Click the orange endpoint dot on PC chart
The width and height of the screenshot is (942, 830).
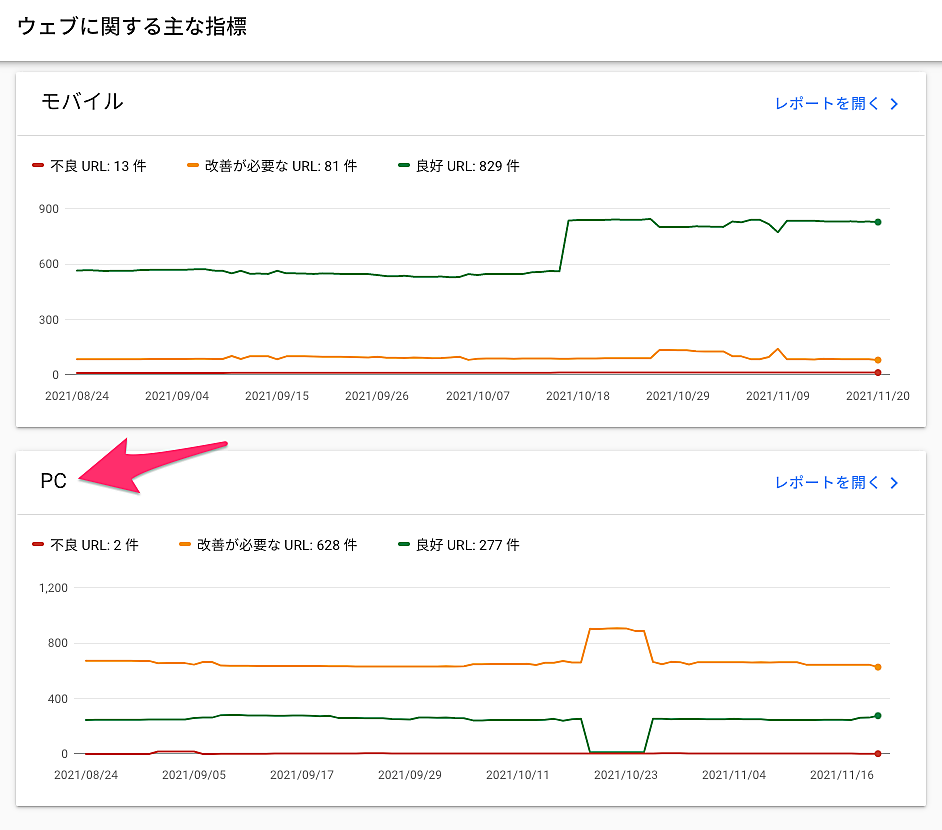tap(878, 667)
